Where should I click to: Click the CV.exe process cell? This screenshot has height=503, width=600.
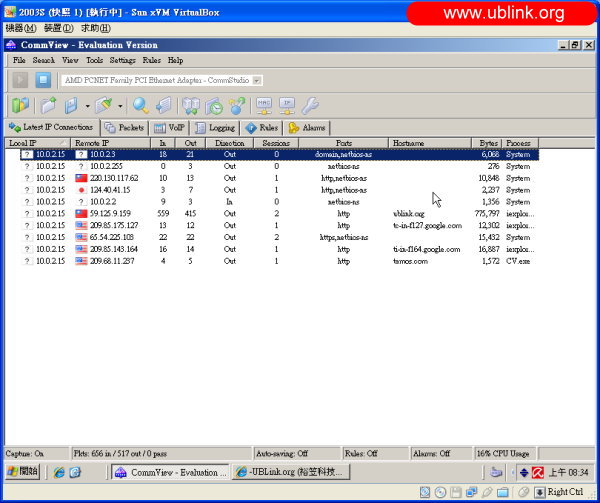[518, 261]
